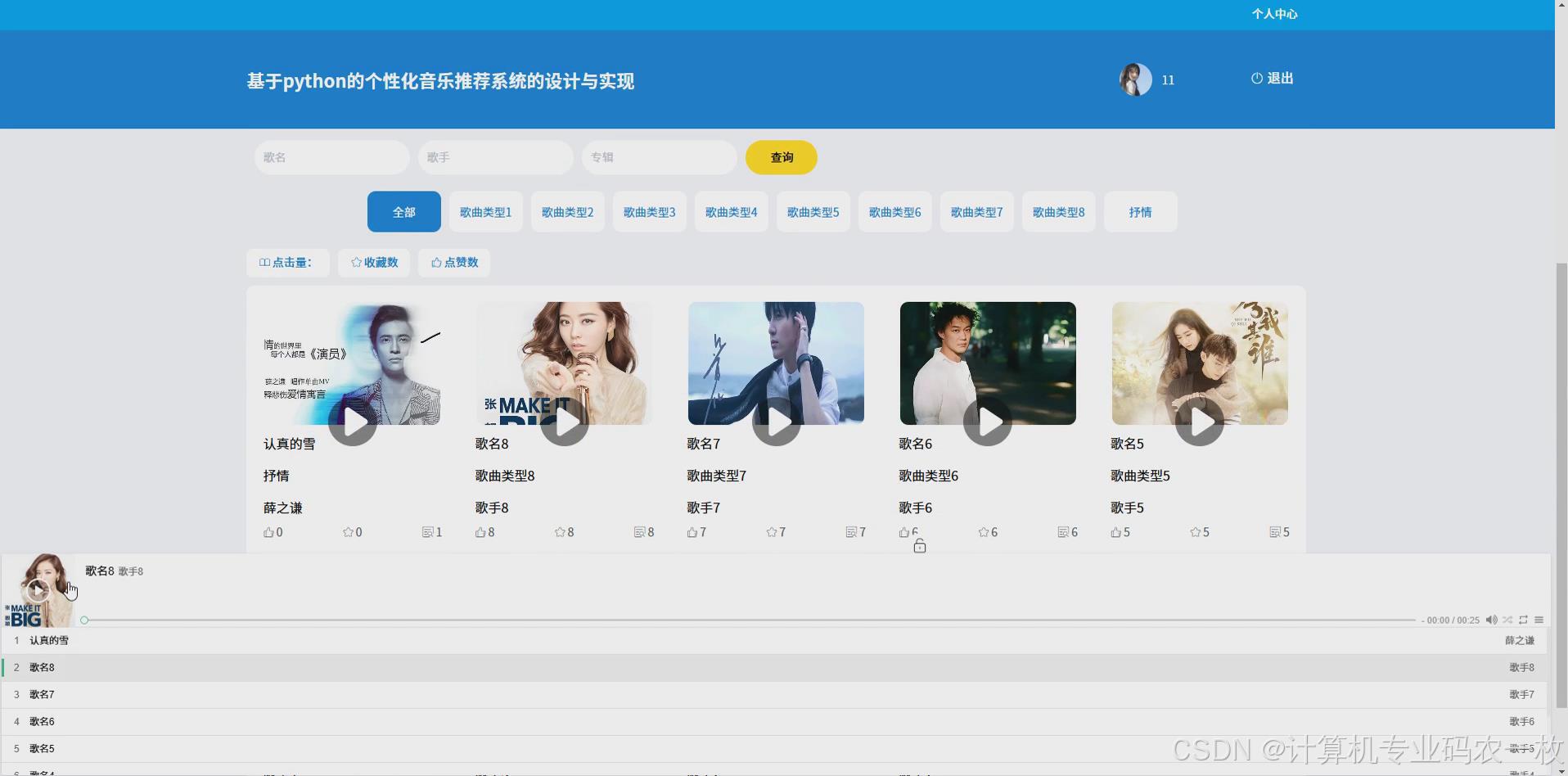Toggle sorting by 点击量
Image resolution: width=1568 pixels, height=776 pixels.
tap(287, 262)
